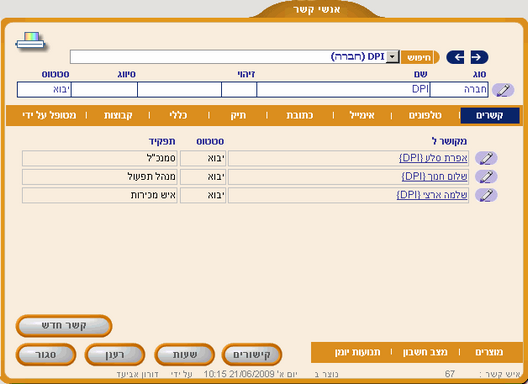Open the מצב חשבון bottom tab
Screen dimensions: 528x384
[425, 352]
